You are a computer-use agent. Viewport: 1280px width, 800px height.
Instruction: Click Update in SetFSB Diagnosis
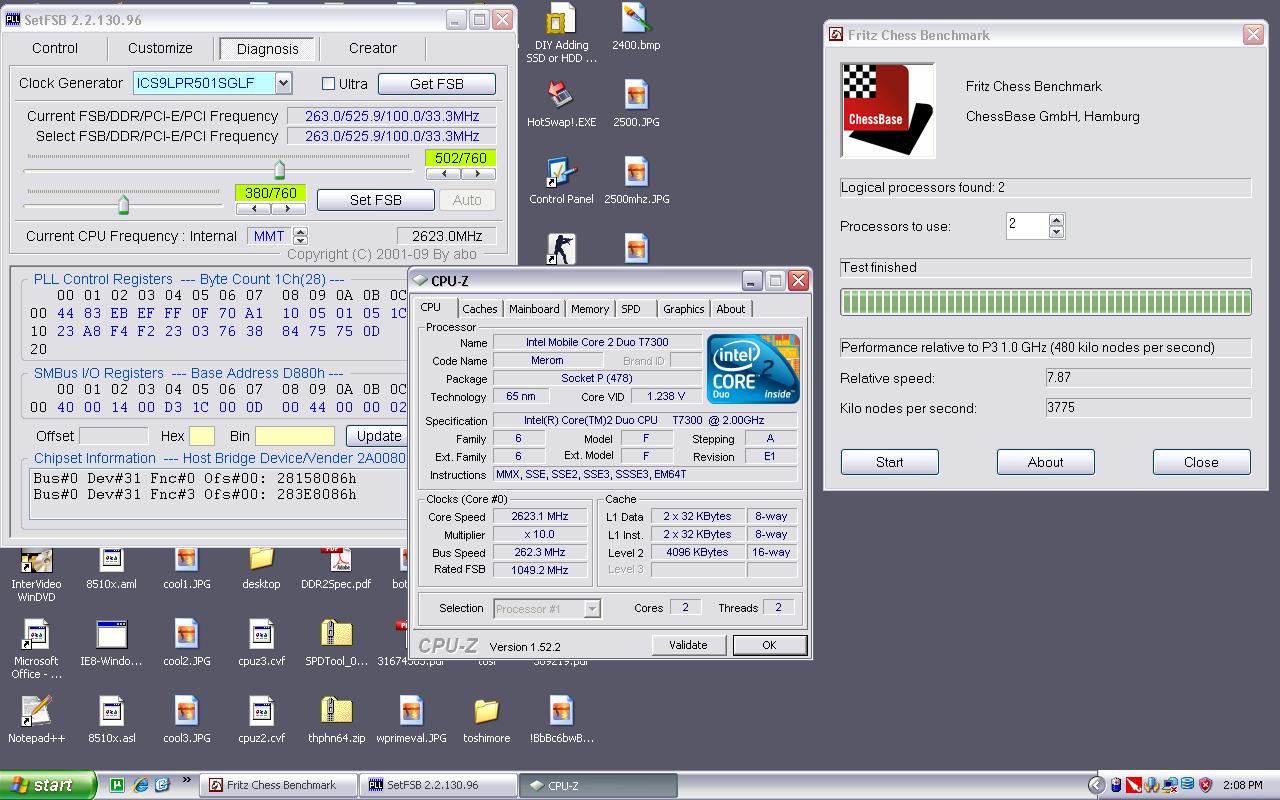tap(379, 436)
